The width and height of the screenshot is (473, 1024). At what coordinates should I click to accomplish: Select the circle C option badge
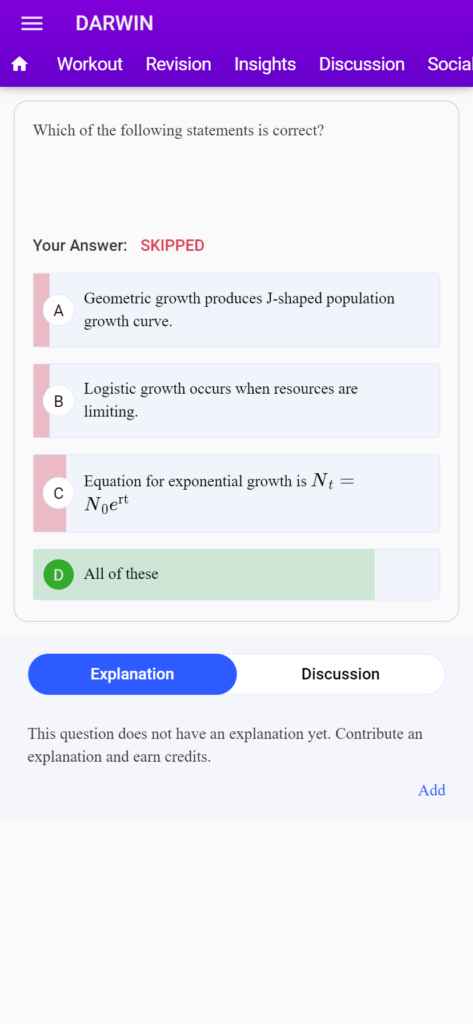tap(59, 493)
